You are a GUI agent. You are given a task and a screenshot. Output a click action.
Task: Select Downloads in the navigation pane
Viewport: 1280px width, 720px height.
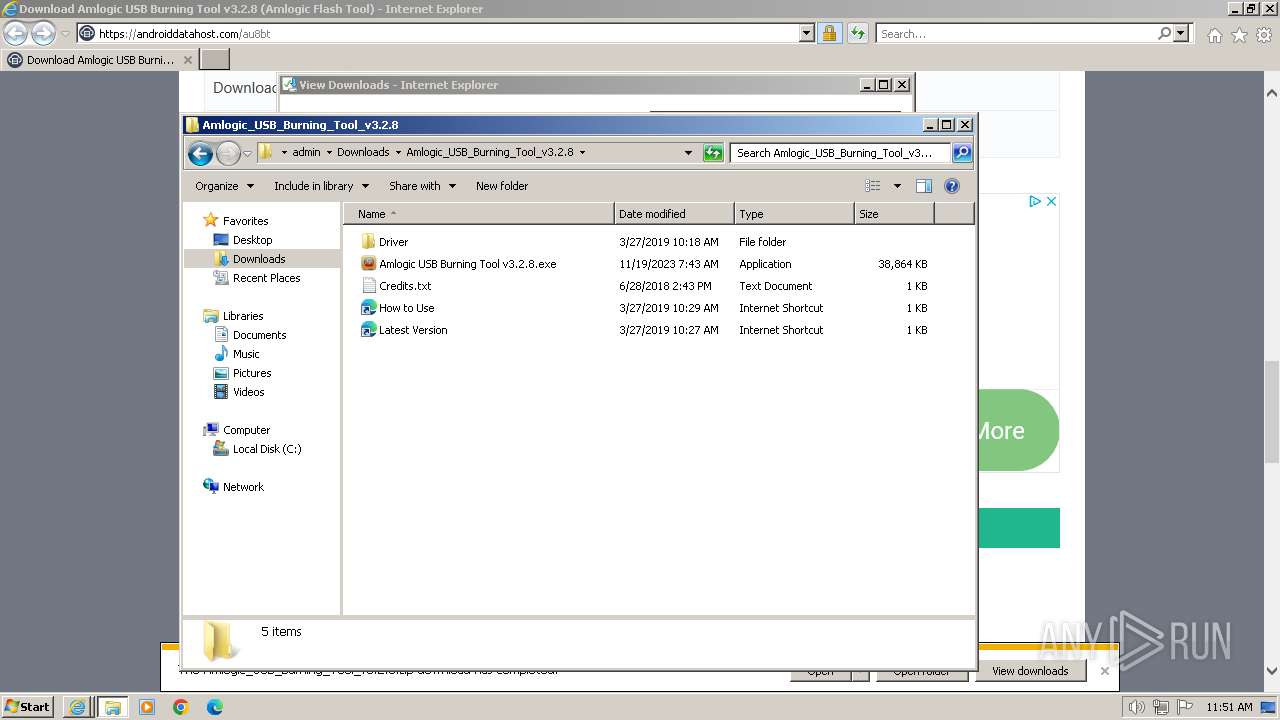[x=259, y=259]
